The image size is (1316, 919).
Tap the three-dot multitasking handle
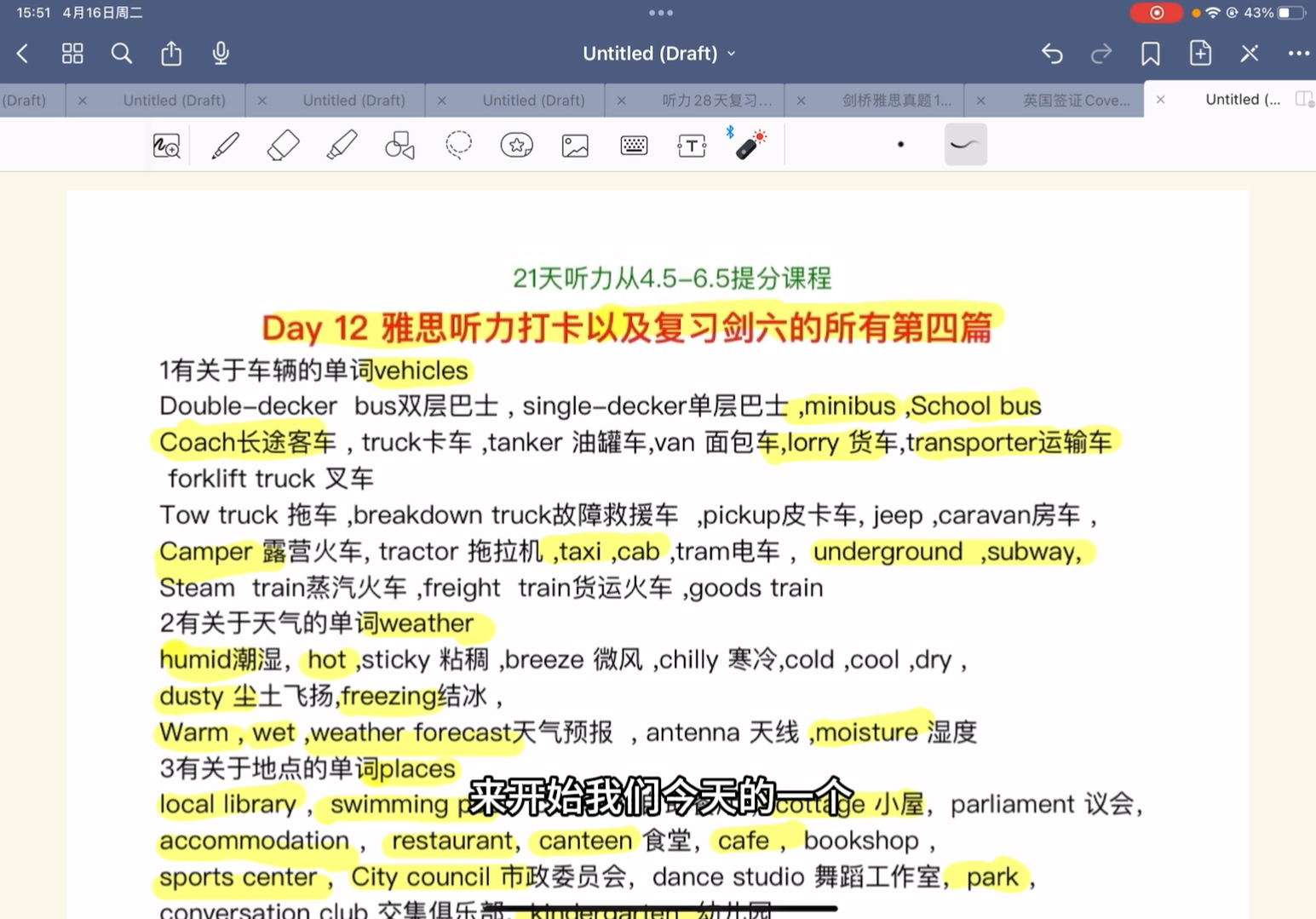coord(660,13)
